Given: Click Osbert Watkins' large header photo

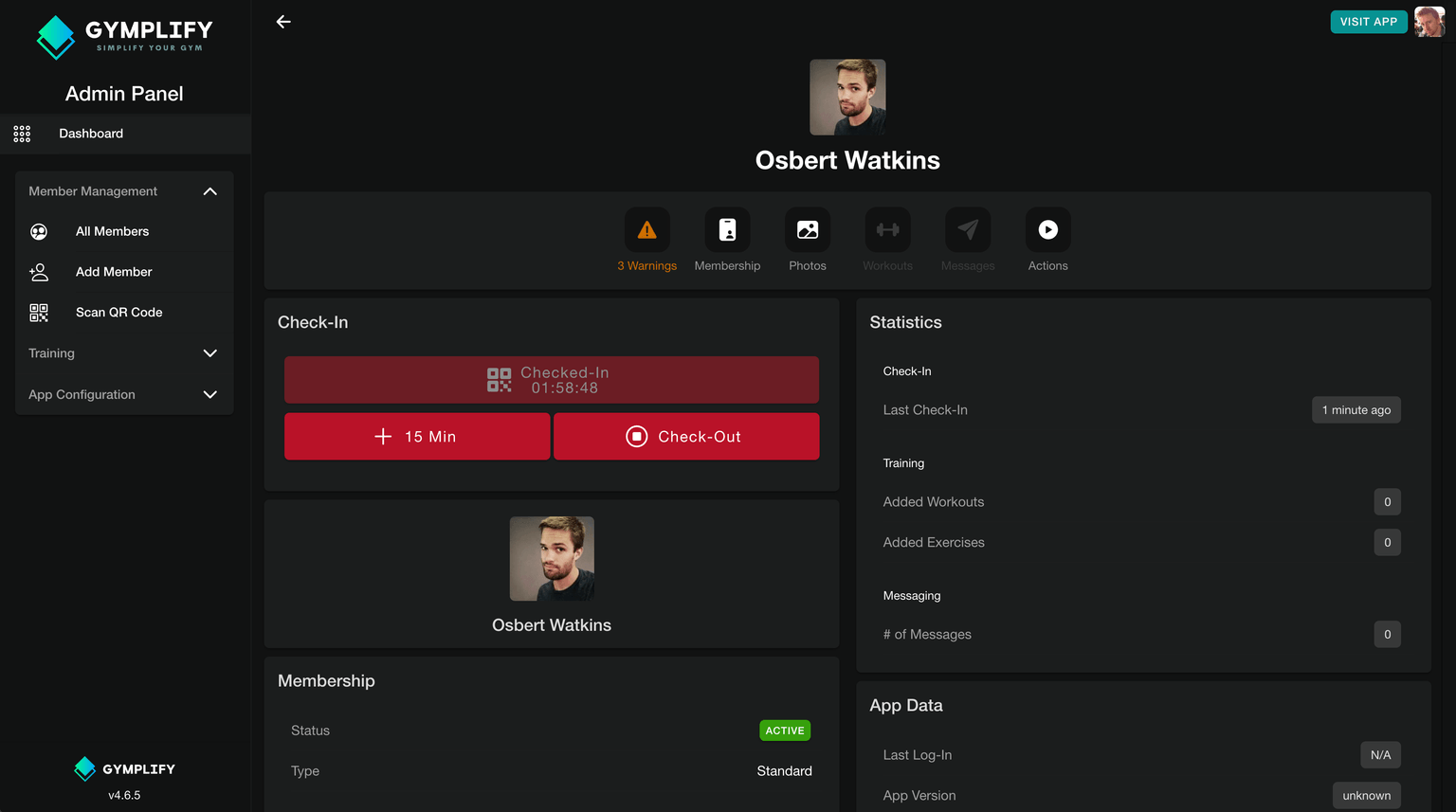Looking at the screenshot, I should (x=847, y=98).
